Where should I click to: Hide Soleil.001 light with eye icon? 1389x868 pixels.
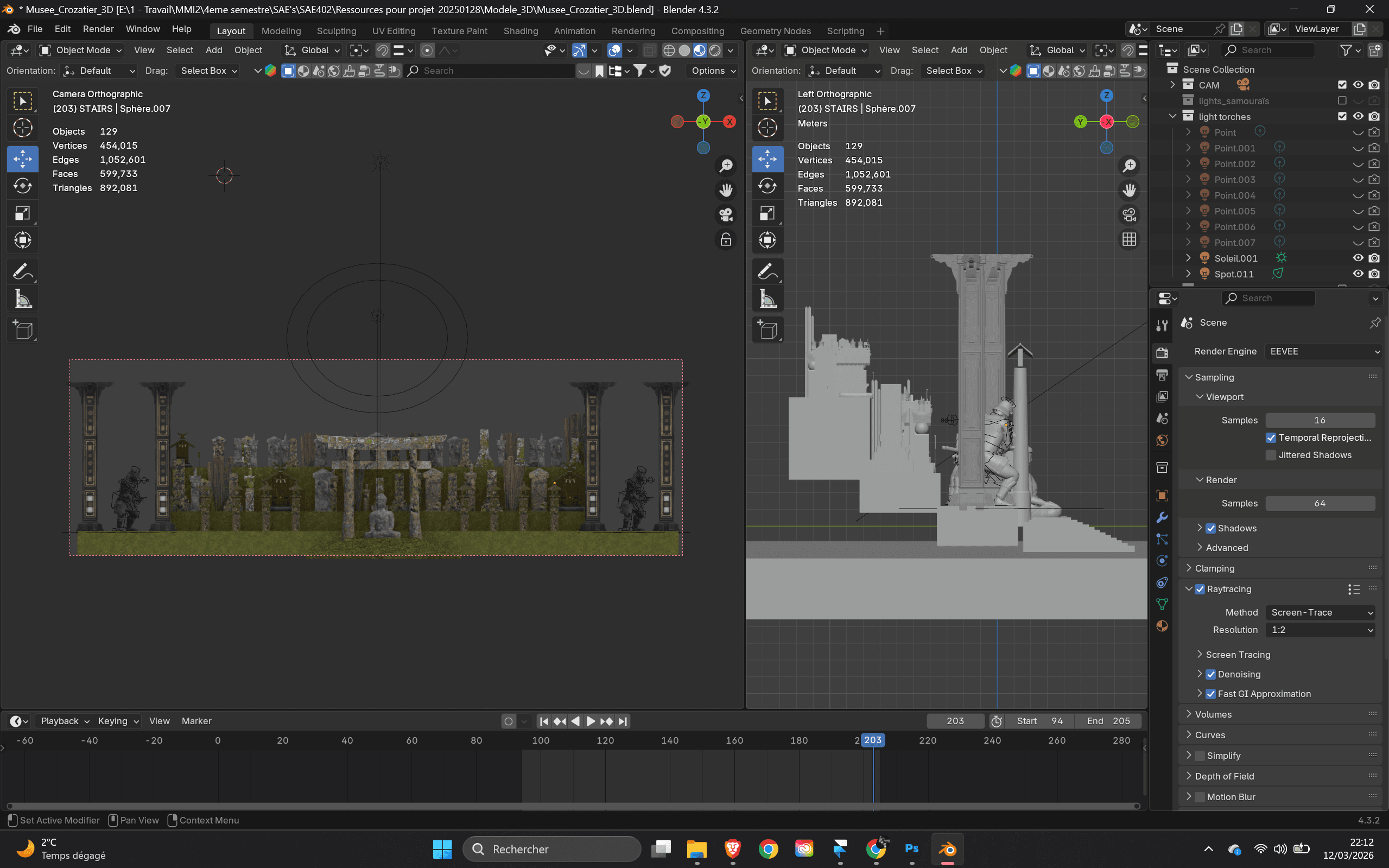[x=1358, y=258]
